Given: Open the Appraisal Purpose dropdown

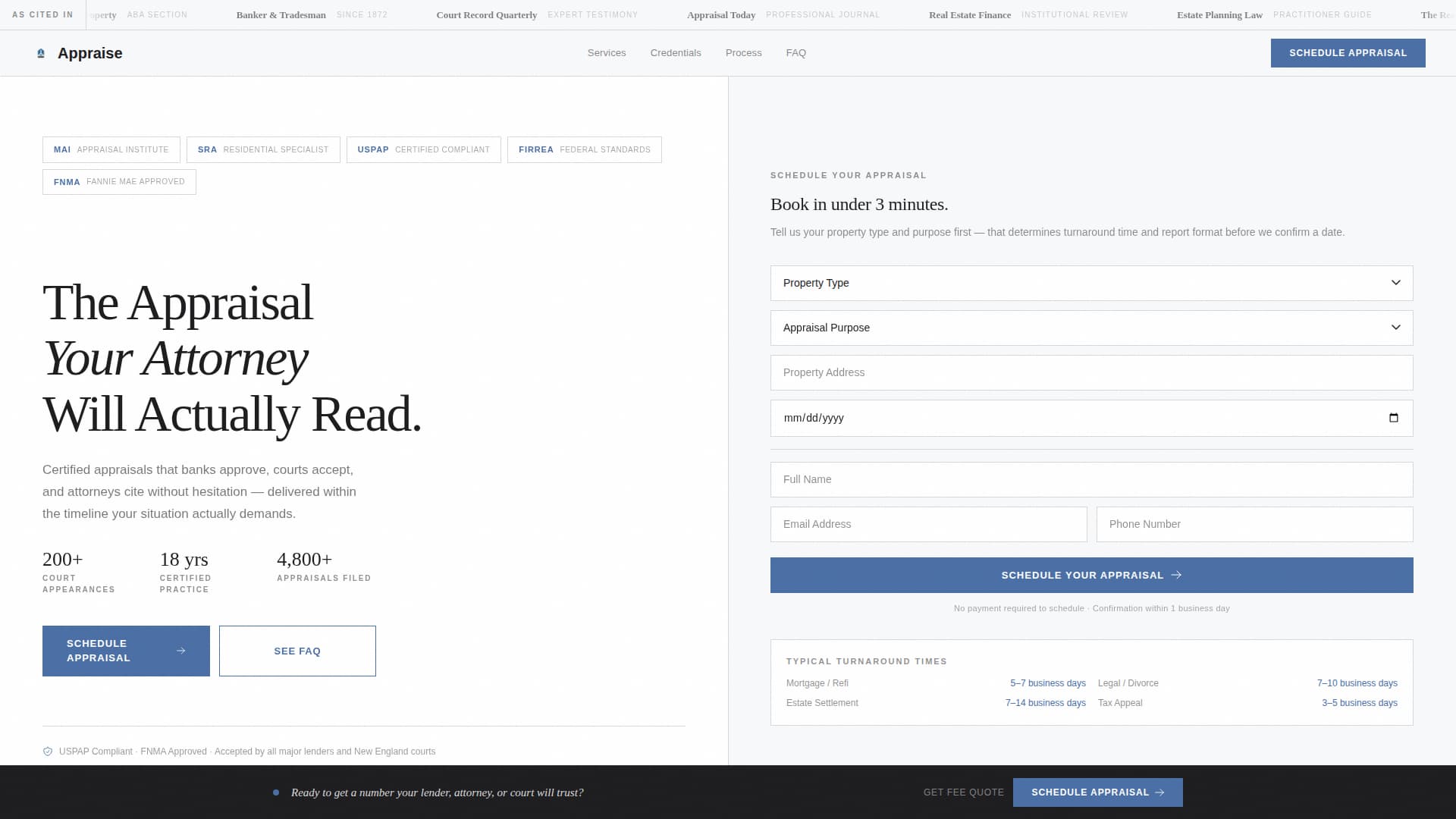Looking at the screenshot, I should click(1091, 328).
